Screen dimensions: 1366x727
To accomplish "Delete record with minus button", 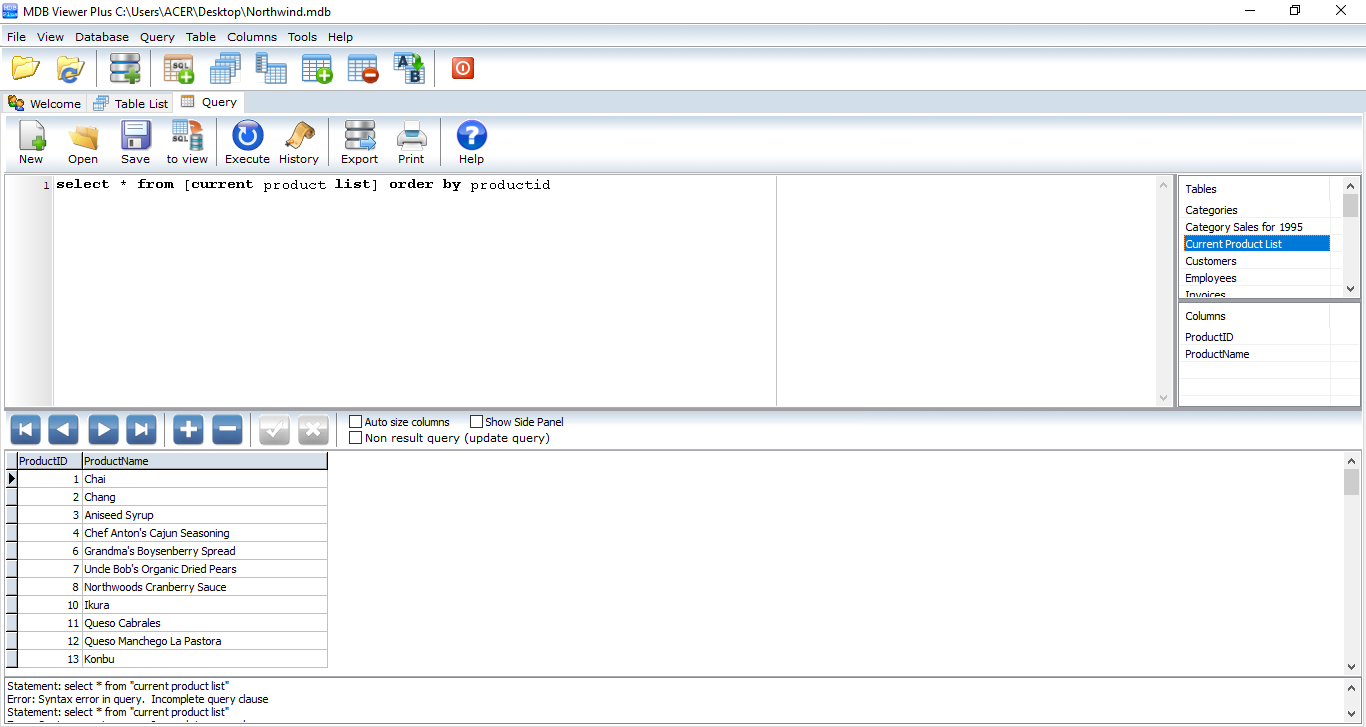I will click(228, 430).
